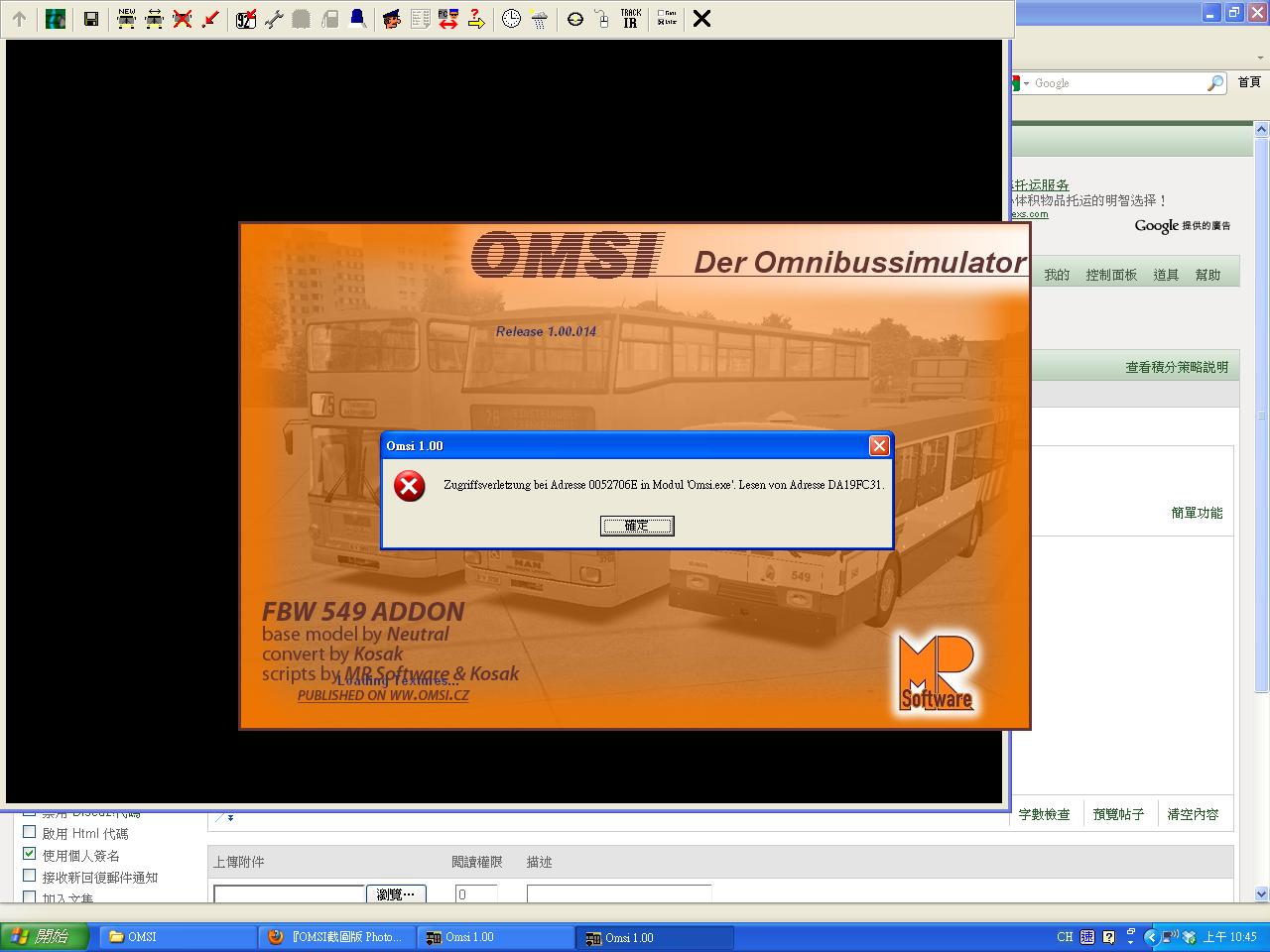
Task: Click the browser scrollbar down arrow
Action: (x=1262, y=894)
